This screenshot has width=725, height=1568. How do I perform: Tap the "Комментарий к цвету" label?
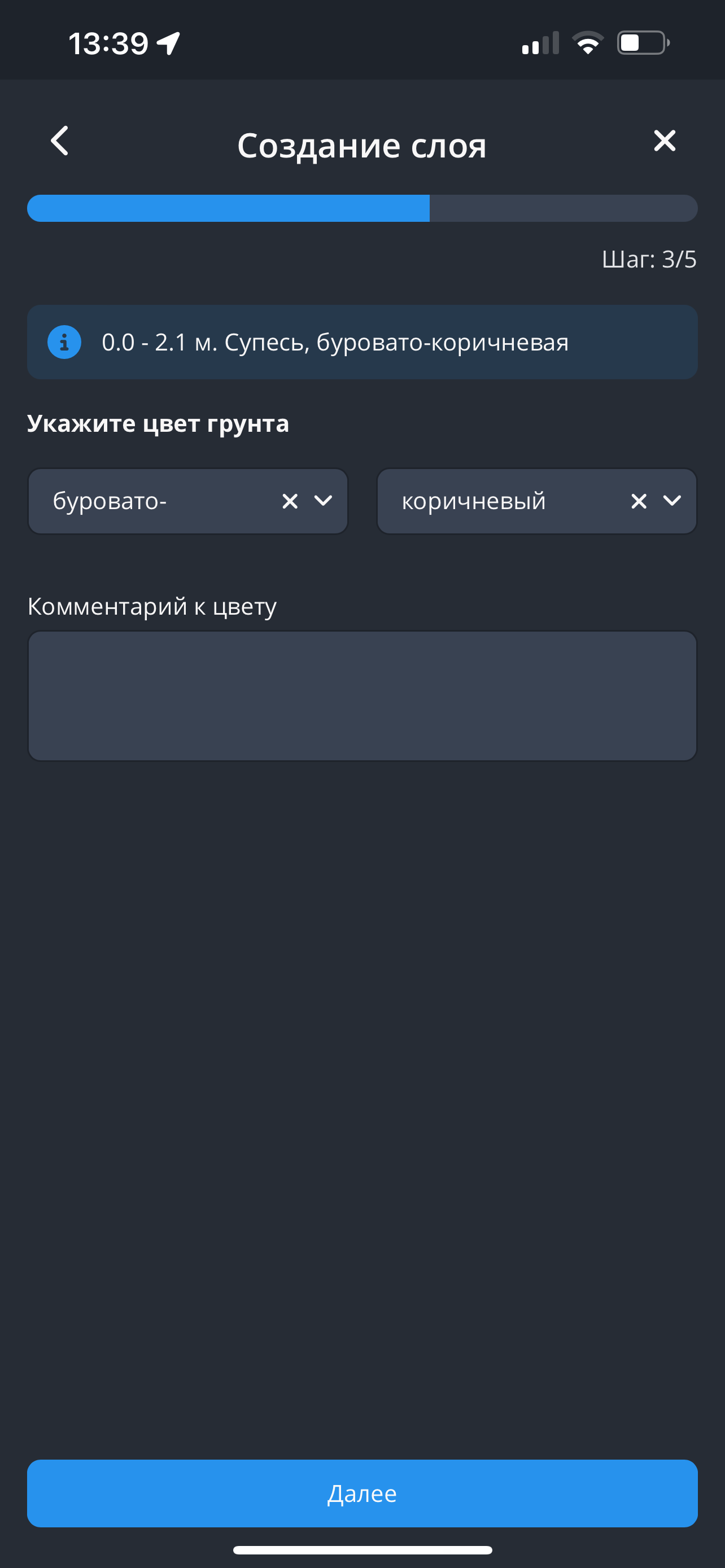tap(152, 606)
